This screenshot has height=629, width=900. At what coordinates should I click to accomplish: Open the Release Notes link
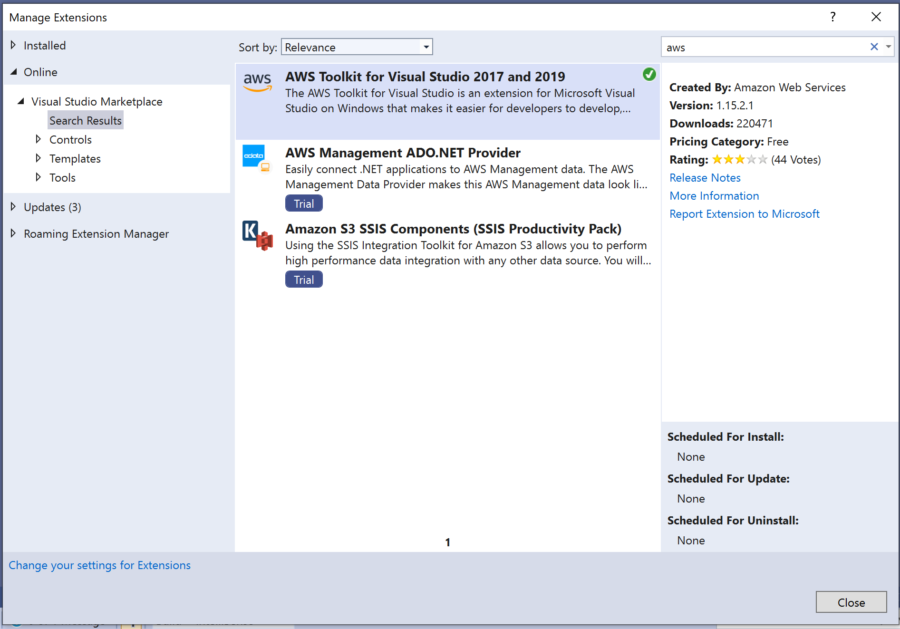pos(705,178)
